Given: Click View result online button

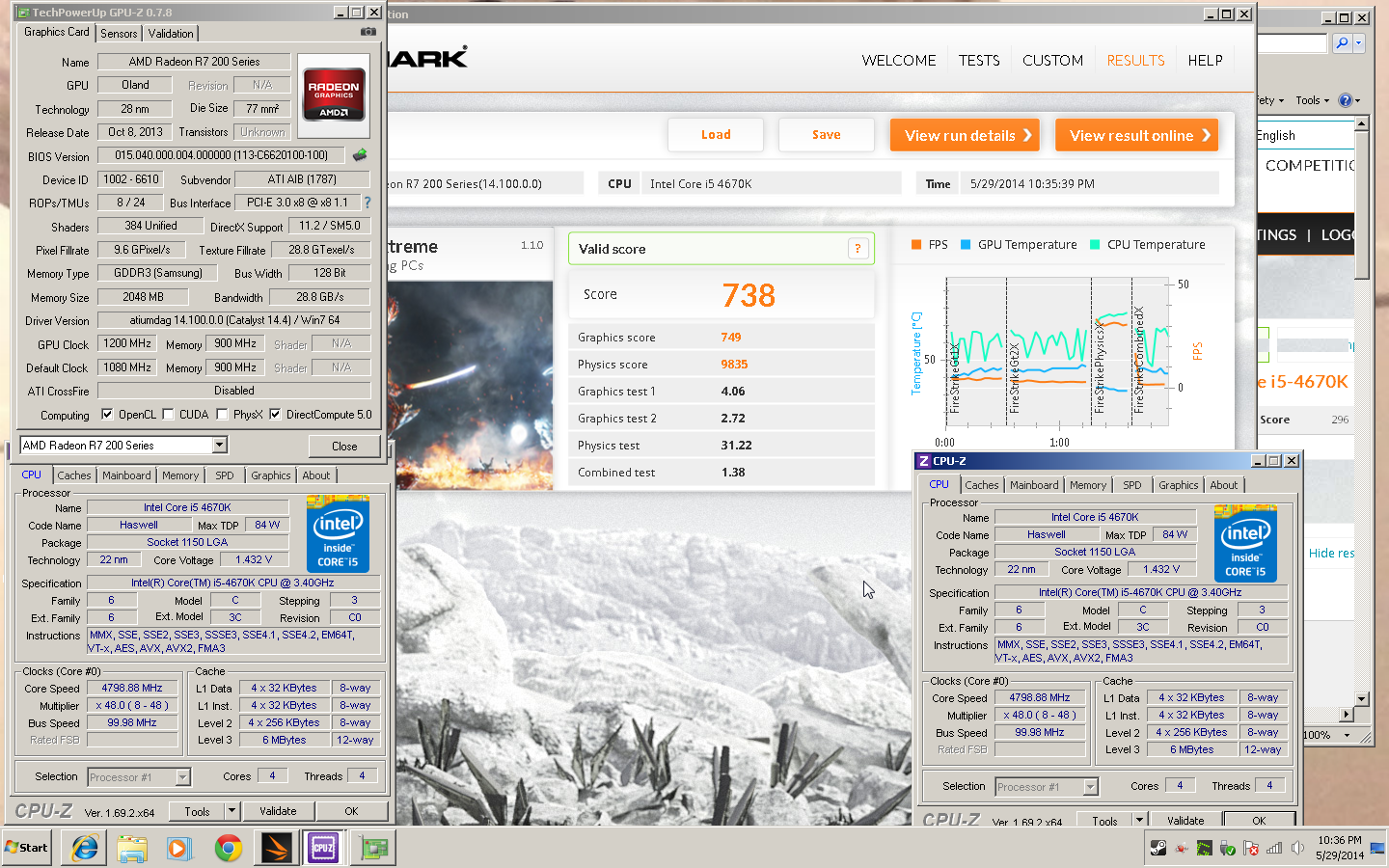Looking at the screenshot, I should (1137, 135).
